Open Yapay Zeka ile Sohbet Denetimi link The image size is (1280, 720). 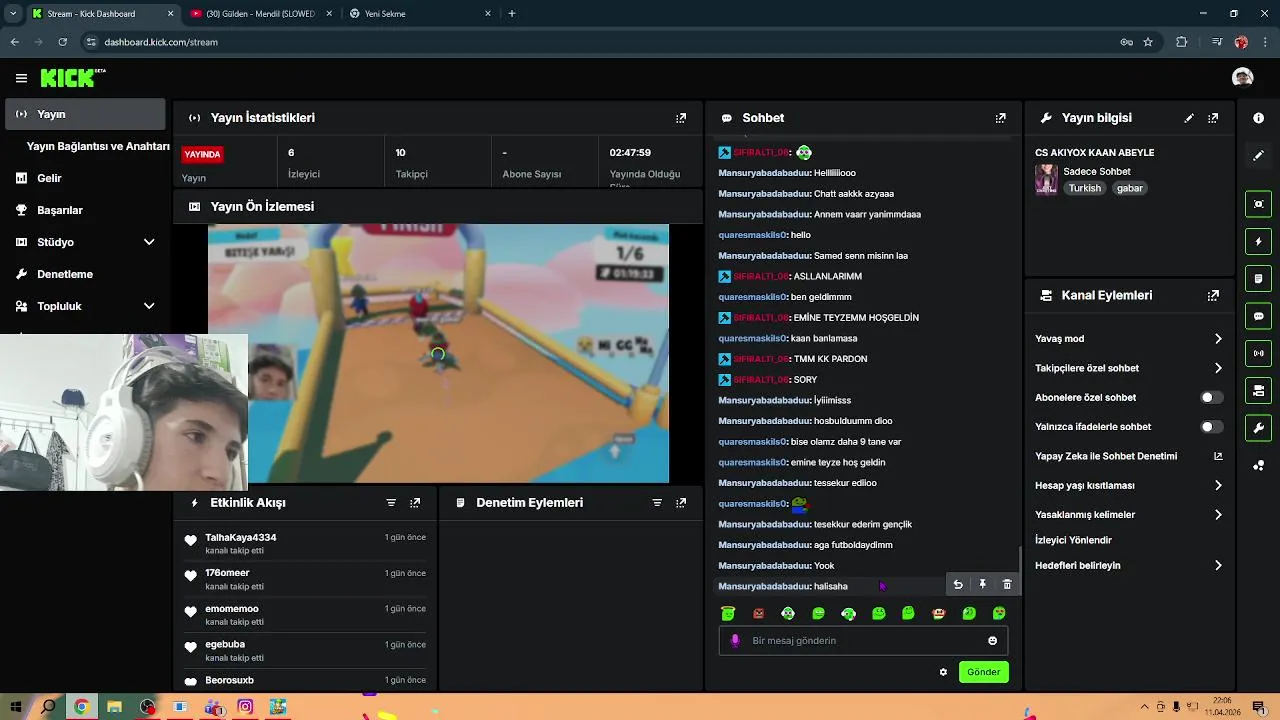click(1128, 456)
